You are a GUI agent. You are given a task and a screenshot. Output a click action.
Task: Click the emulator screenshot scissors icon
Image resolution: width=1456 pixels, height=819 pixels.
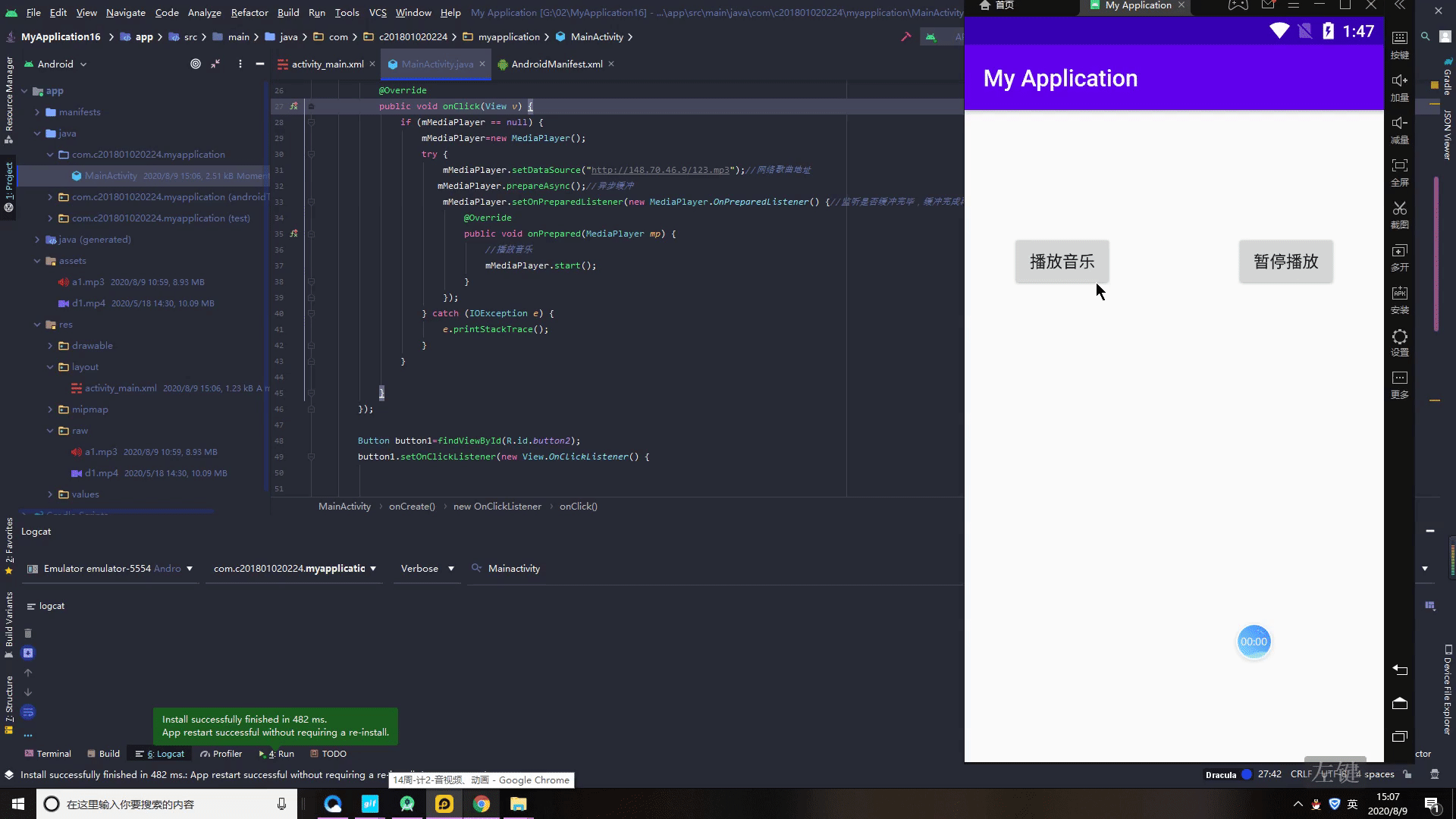click(1399, 208)
